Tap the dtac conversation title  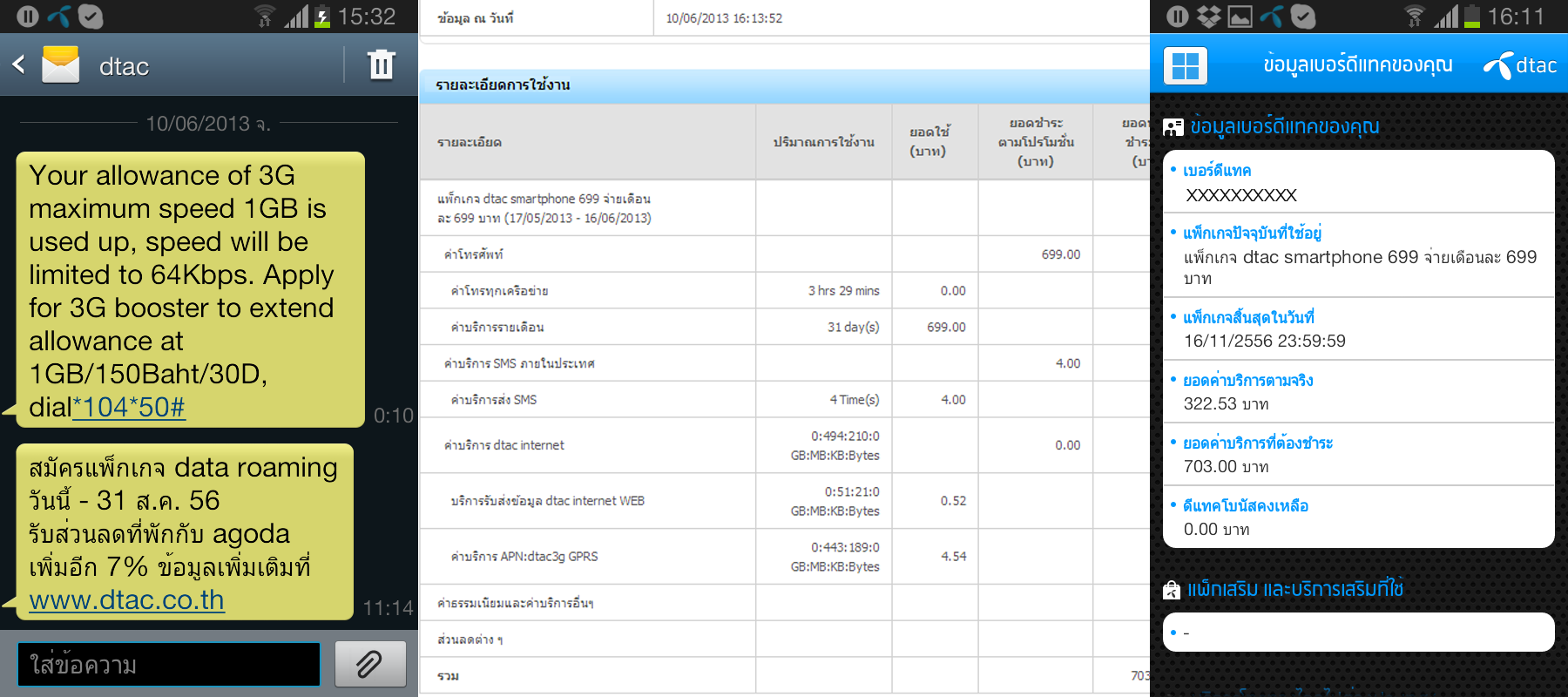124,66
